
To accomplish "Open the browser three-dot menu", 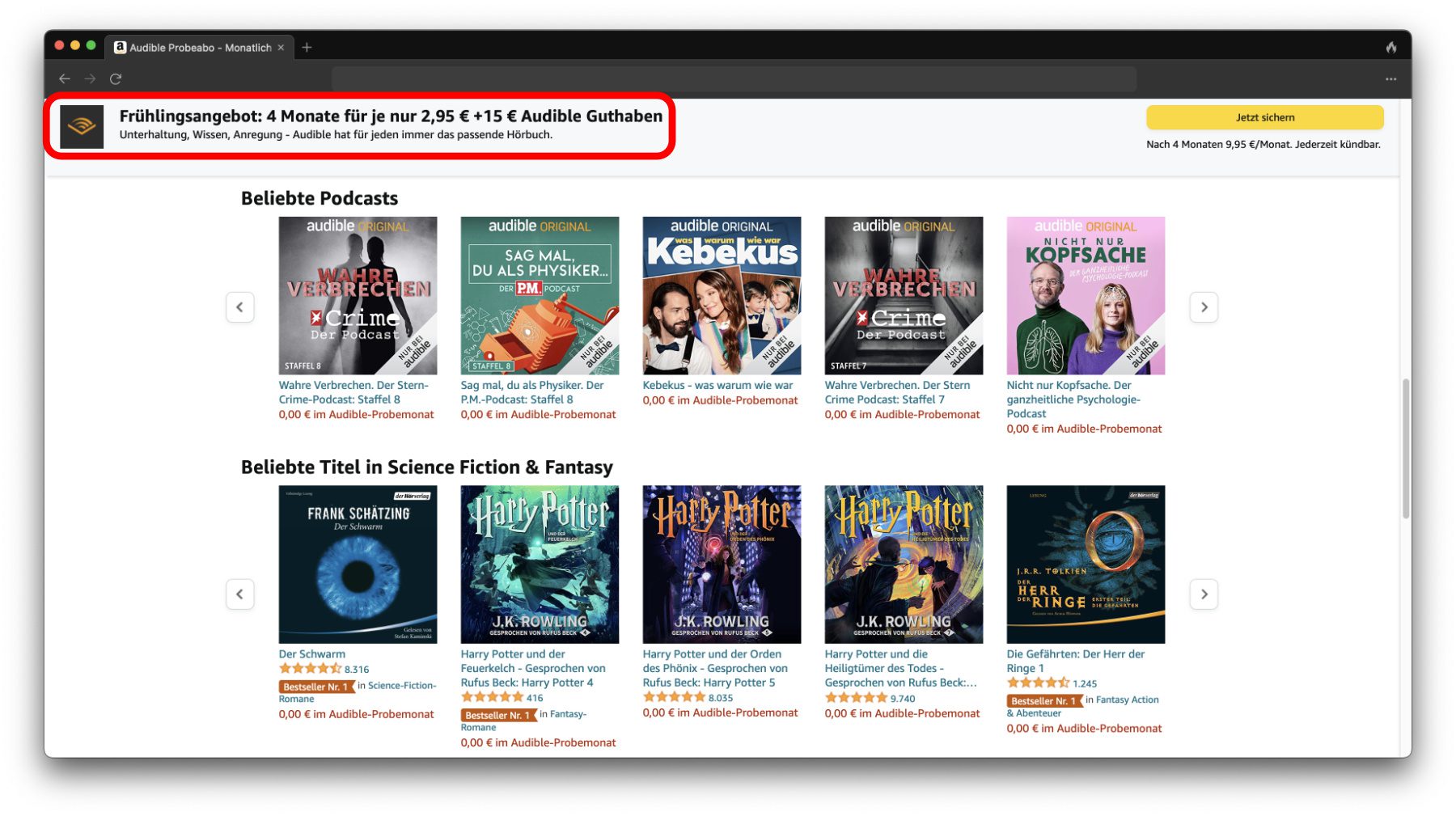I will pos(1390,78).
